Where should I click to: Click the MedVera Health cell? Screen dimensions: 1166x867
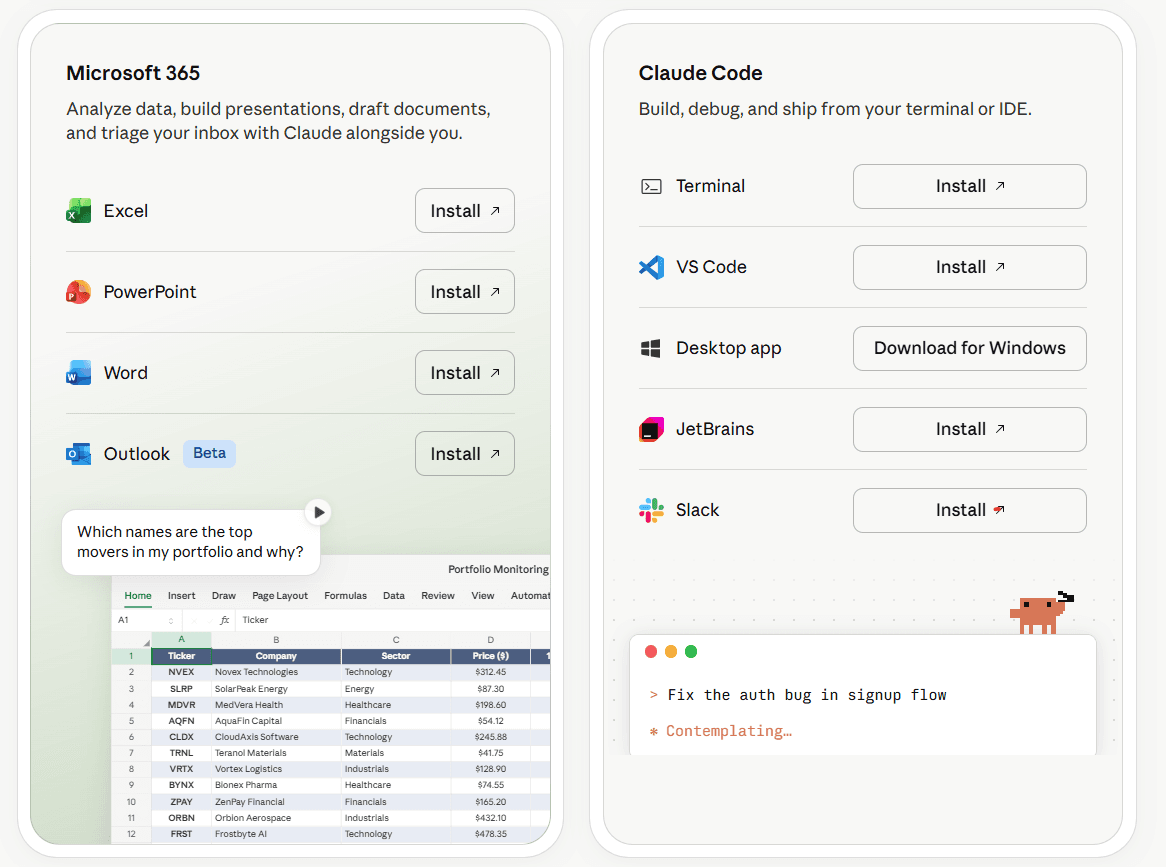tap(276, 705)
